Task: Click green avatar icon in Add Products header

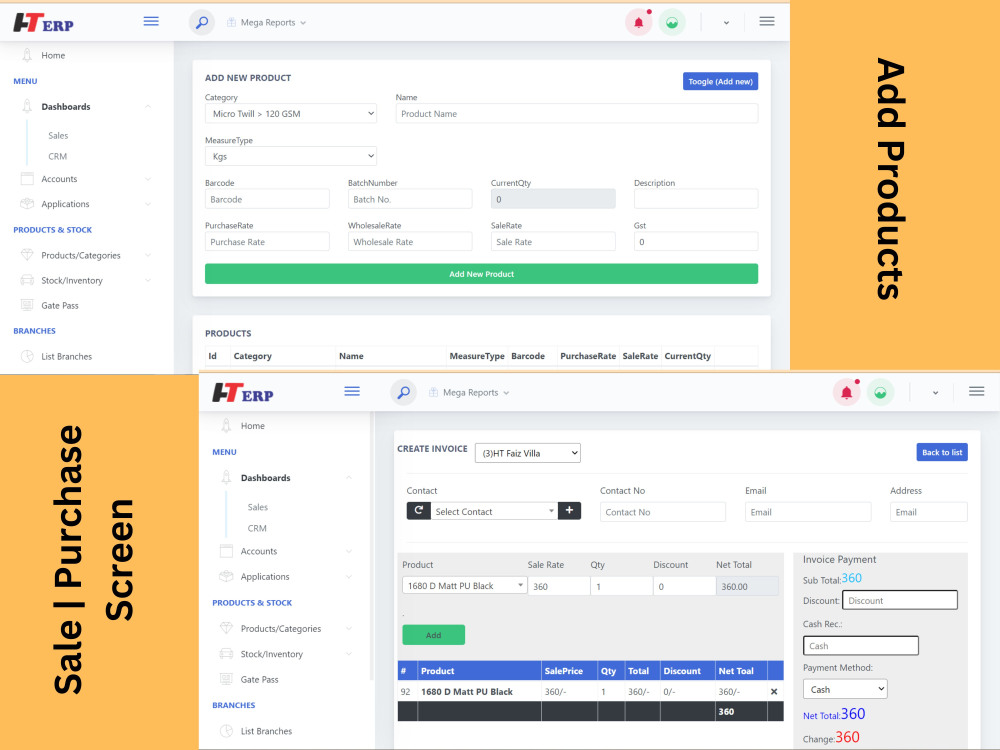Action: click(x=672, y=22)
